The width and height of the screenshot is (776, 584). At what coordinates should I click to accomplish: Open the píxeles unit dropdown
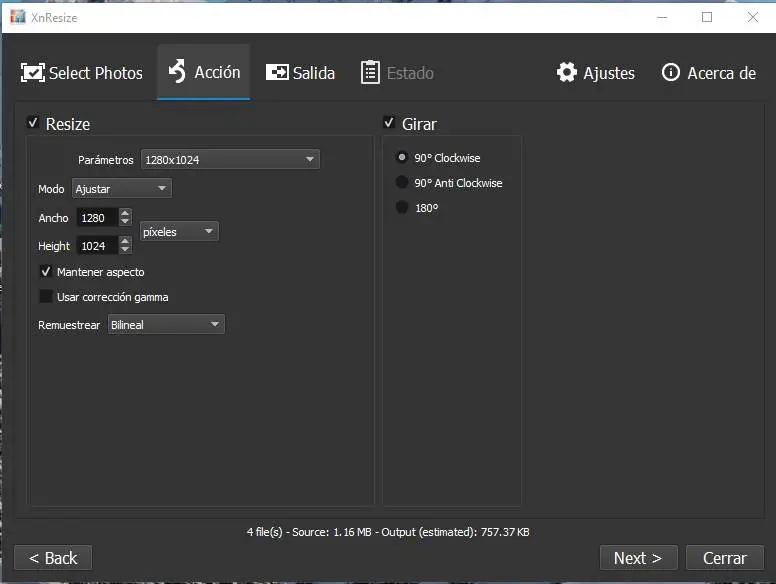(179, 231)
